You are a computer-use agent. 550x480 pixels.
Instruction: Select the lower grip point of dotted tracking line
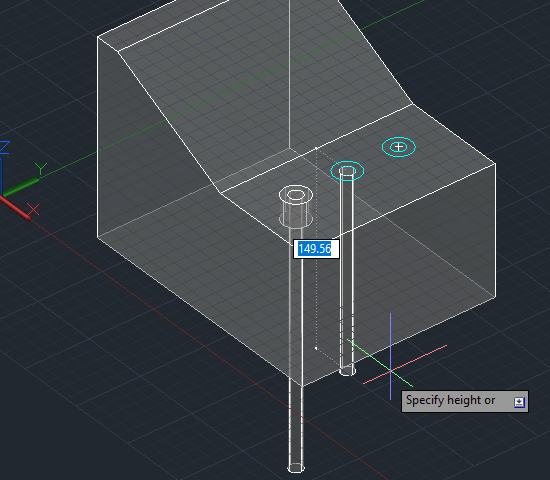point(316,348)
